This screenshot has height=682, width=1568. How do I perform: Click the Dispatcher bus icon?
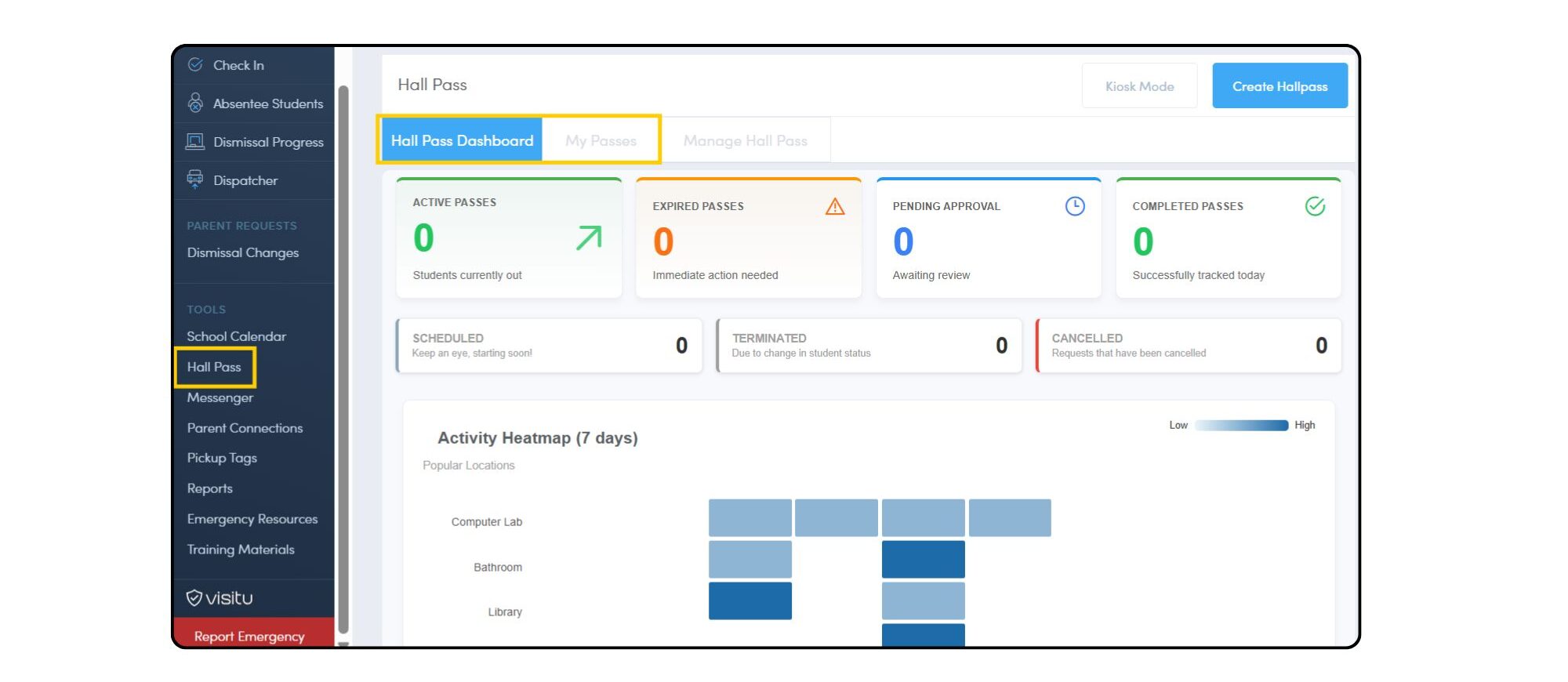[x=195, y=180]
